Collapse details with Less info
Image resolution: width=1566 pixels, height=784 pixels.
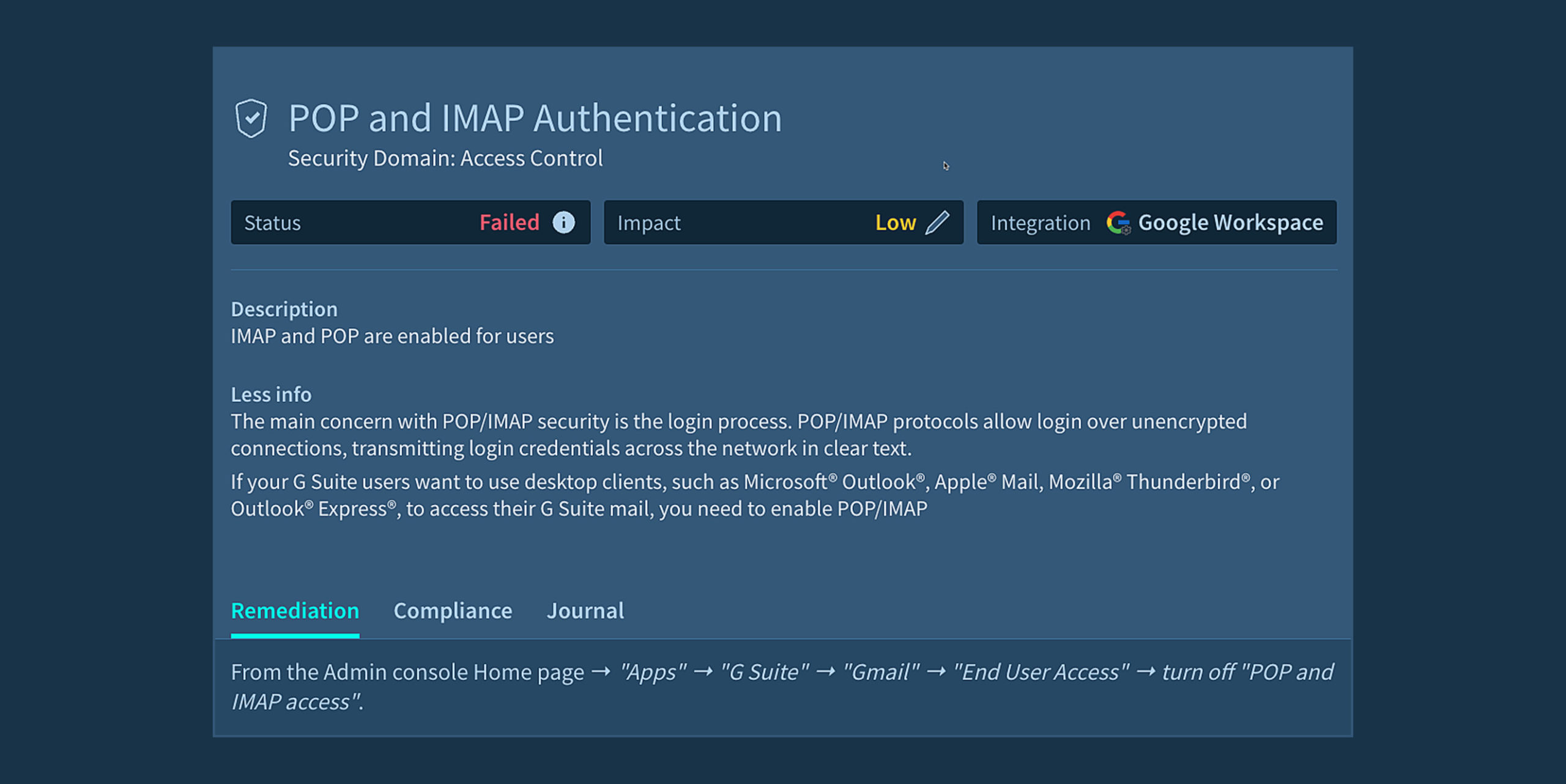coord(271,394)
